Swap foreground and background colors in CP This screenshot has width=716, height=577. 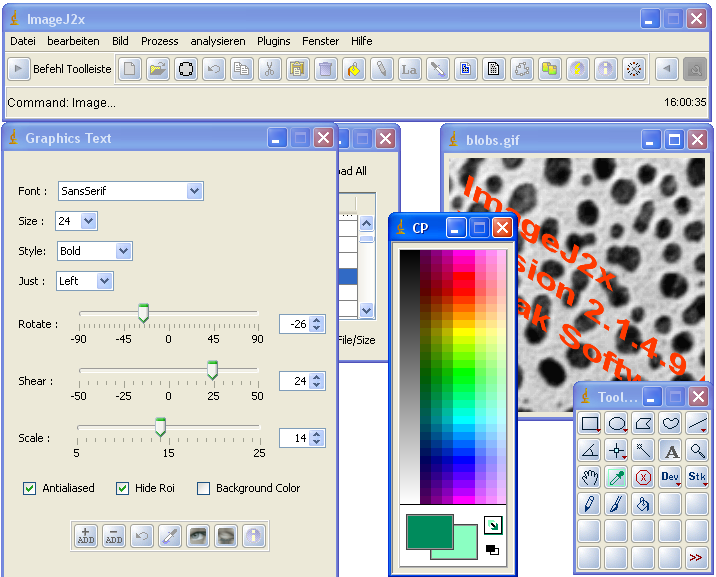point(493,525)
